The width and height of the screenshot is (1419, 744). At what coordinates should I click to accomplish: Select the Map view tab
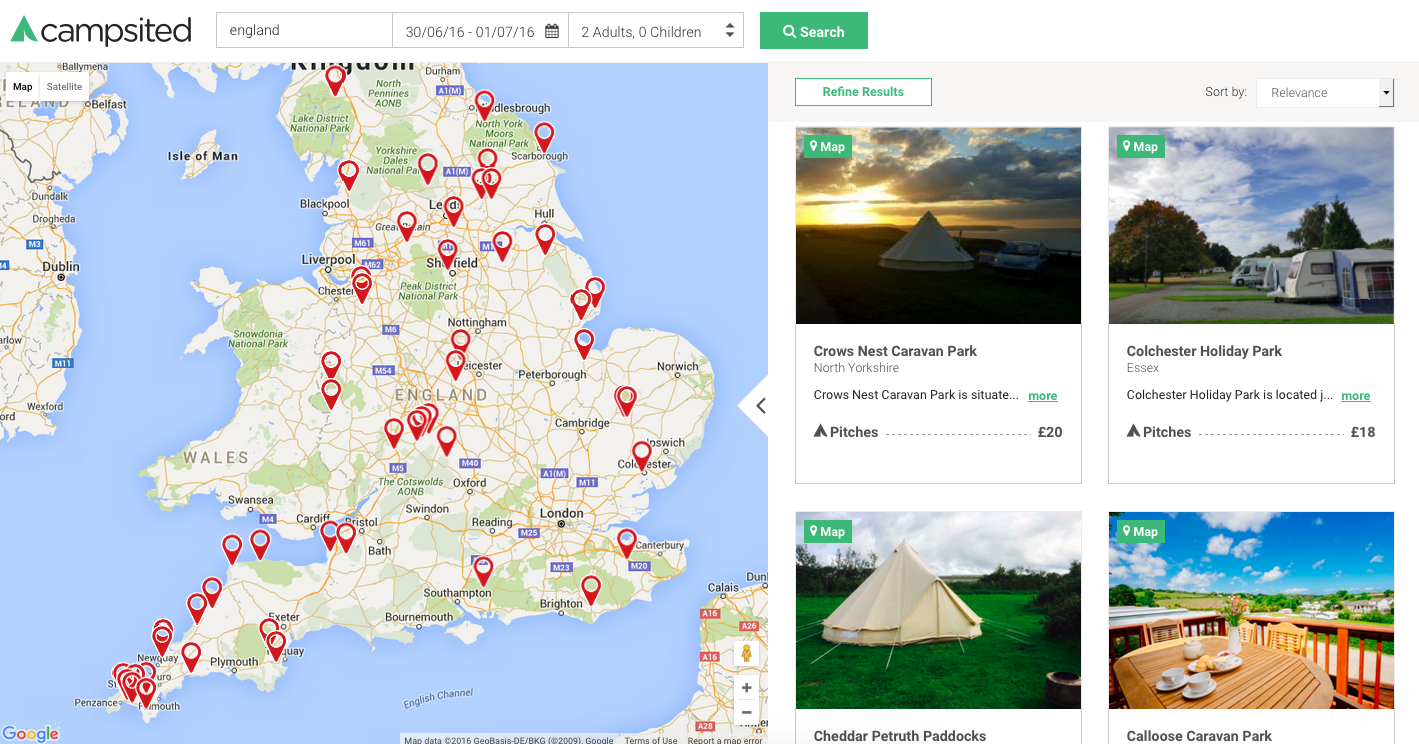point(22,86)
